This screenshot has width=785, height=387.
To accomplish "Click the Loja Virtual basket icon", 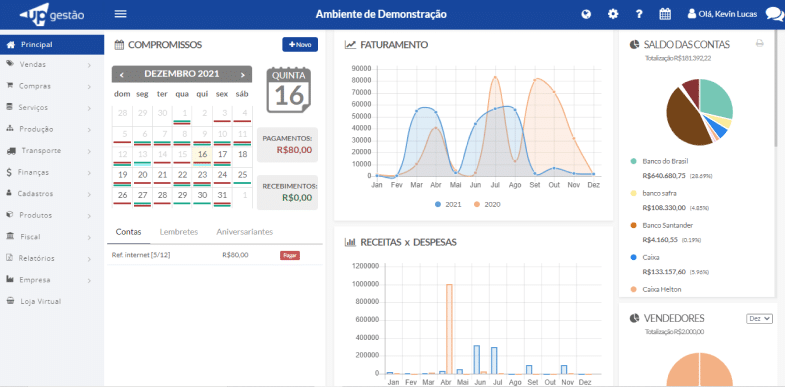I will [x=10, y=301].
